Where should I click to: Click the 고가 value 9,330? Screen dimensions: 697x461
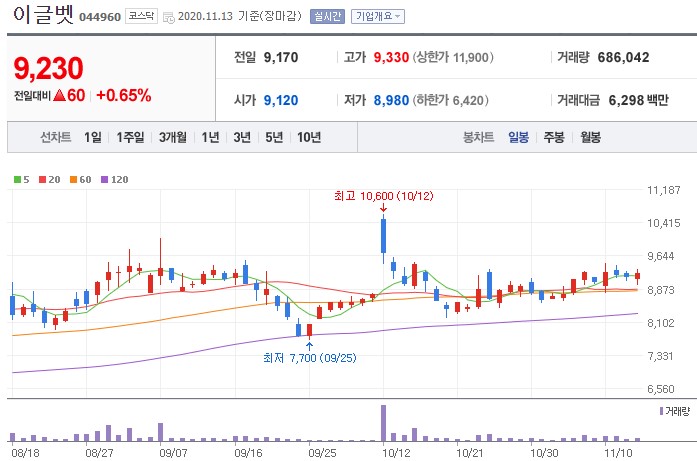coord(391,57)
